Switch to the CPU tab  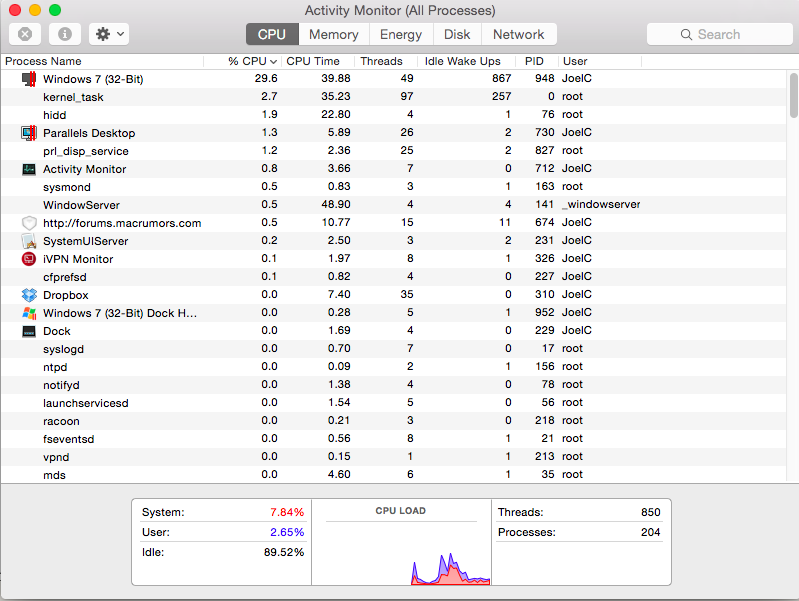coord(272,34)
